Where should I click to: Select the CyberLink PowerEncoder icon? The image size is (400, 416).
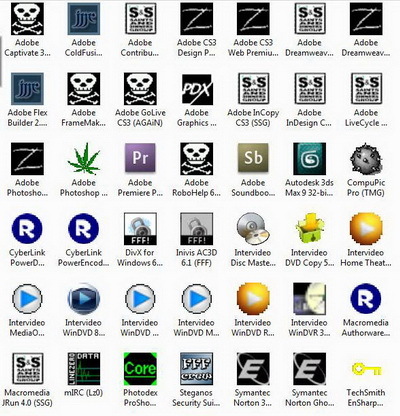point(84,229)
